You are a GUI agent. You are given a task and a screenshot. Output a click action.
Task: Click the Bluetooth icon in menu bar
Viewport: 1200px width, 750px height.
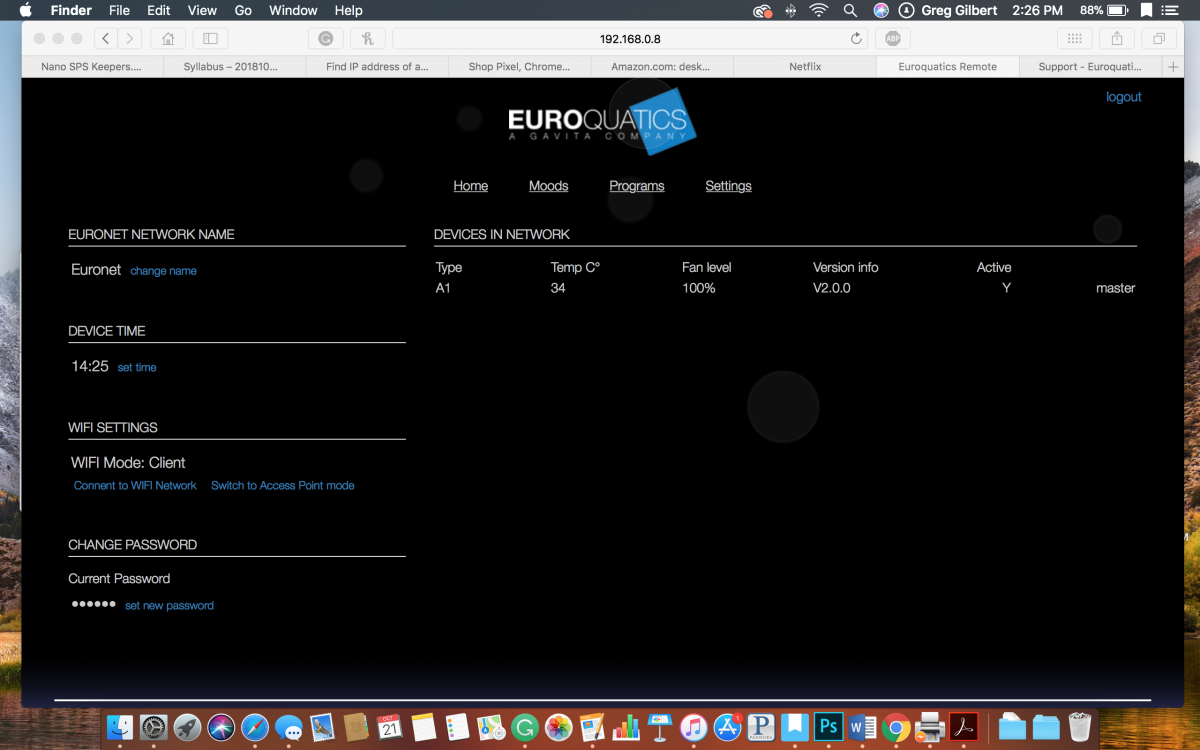pyautogui.click(x=791, y=10)
